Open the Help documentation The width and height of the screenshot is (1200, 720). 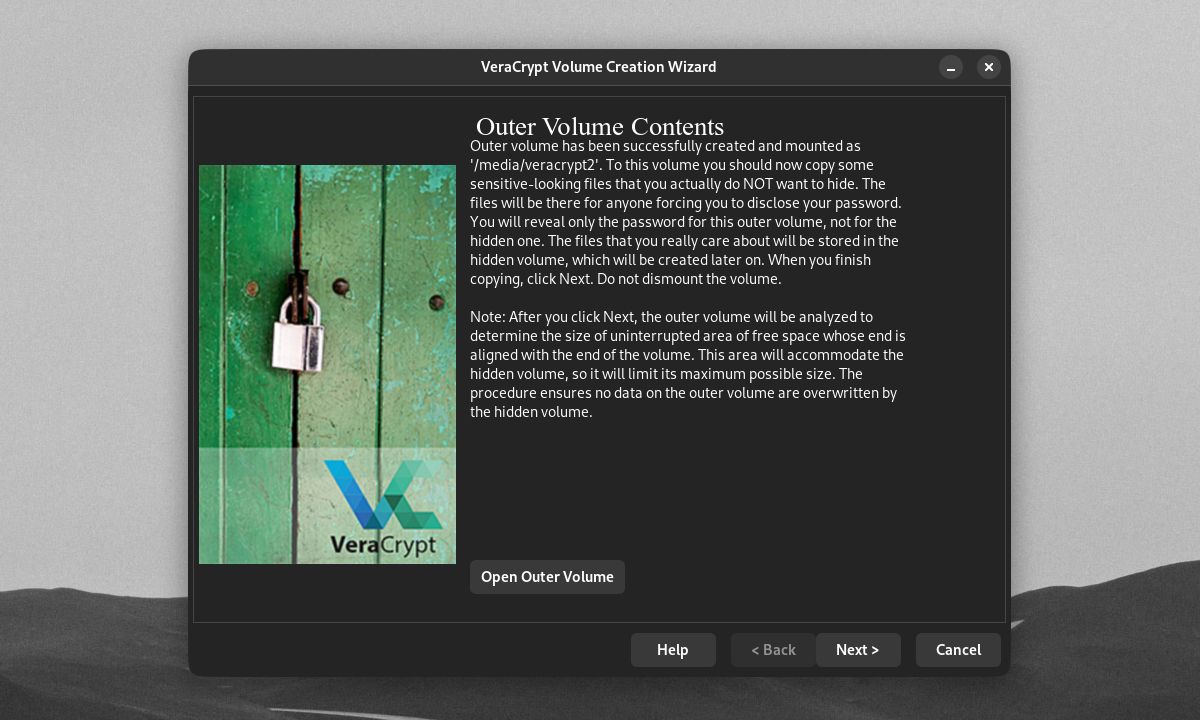click(673, 650)
